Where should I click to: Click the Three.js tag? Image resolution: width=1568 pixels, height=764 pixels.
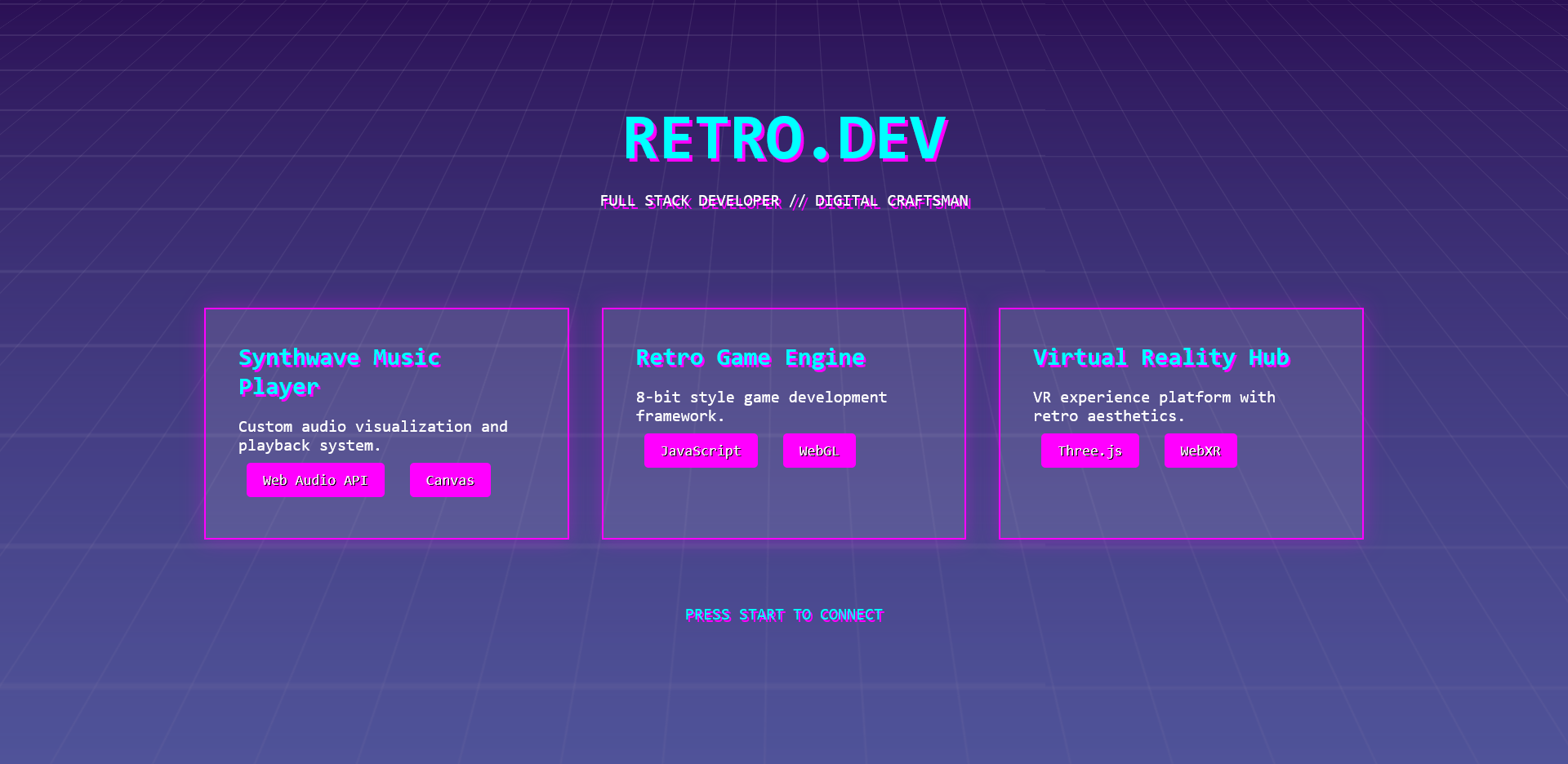(1090, 451)
